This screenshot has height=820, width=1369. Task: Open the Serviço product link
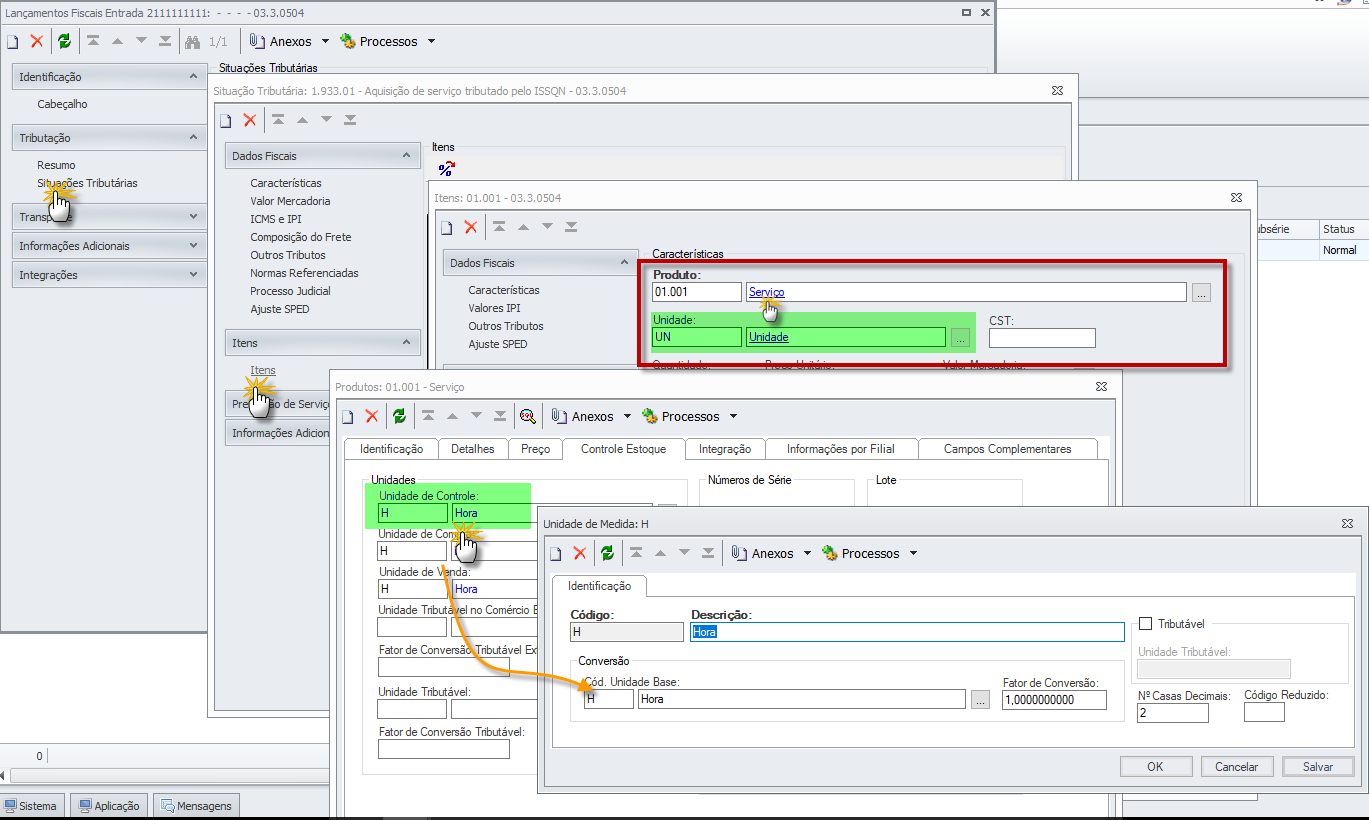767,292
